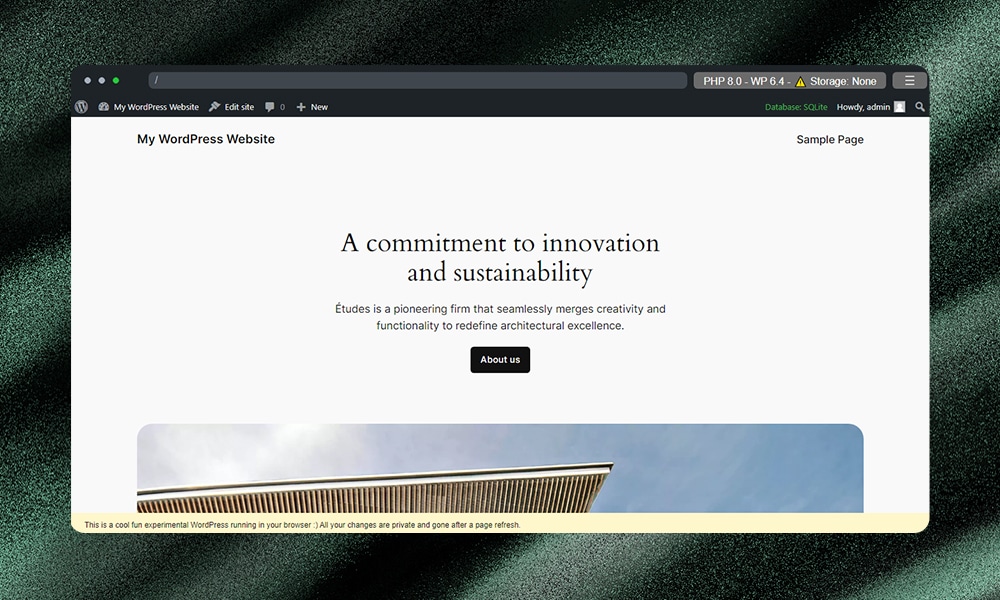This screenshot has width=1000, height=600.
Task: Click the hero building image
Action: [x=500, y=470]
